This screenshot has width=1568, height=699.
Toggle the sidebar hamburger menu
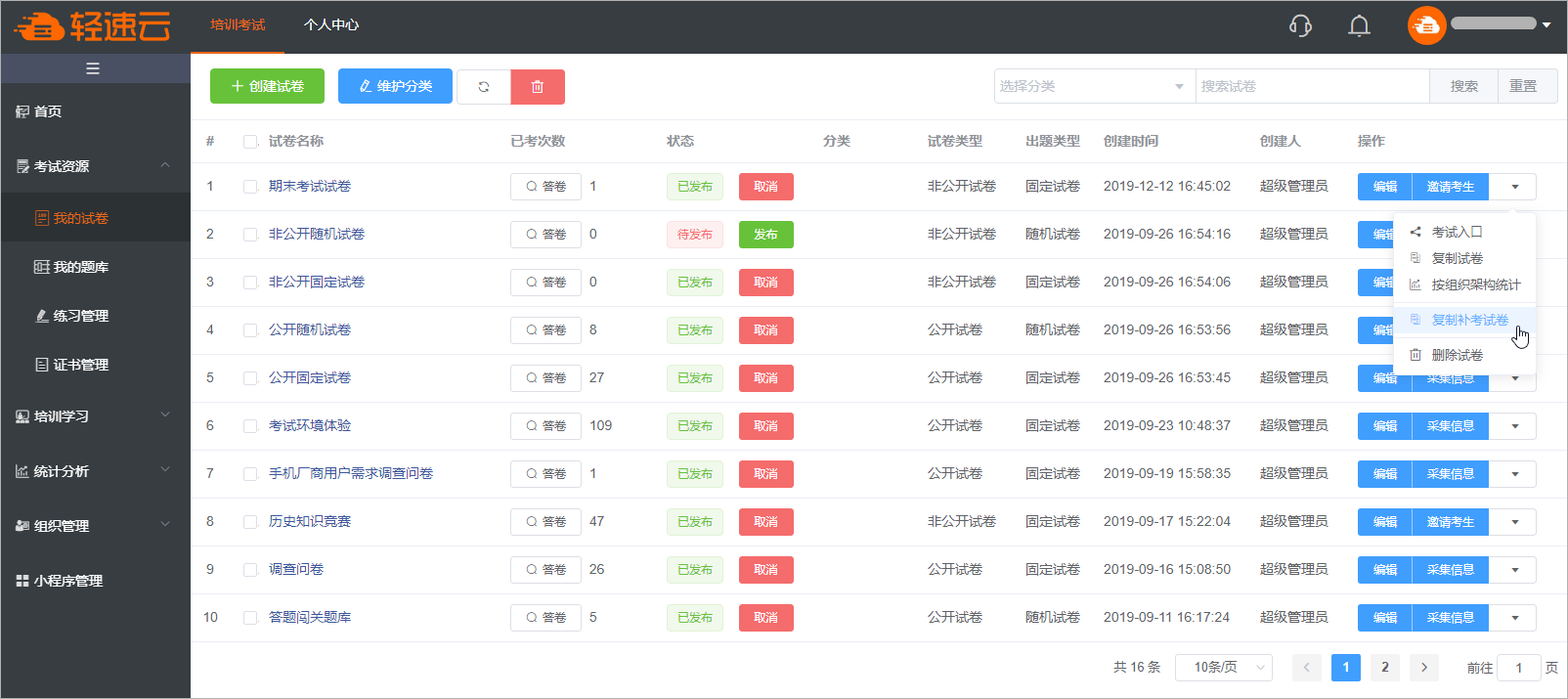coord(93,68)
